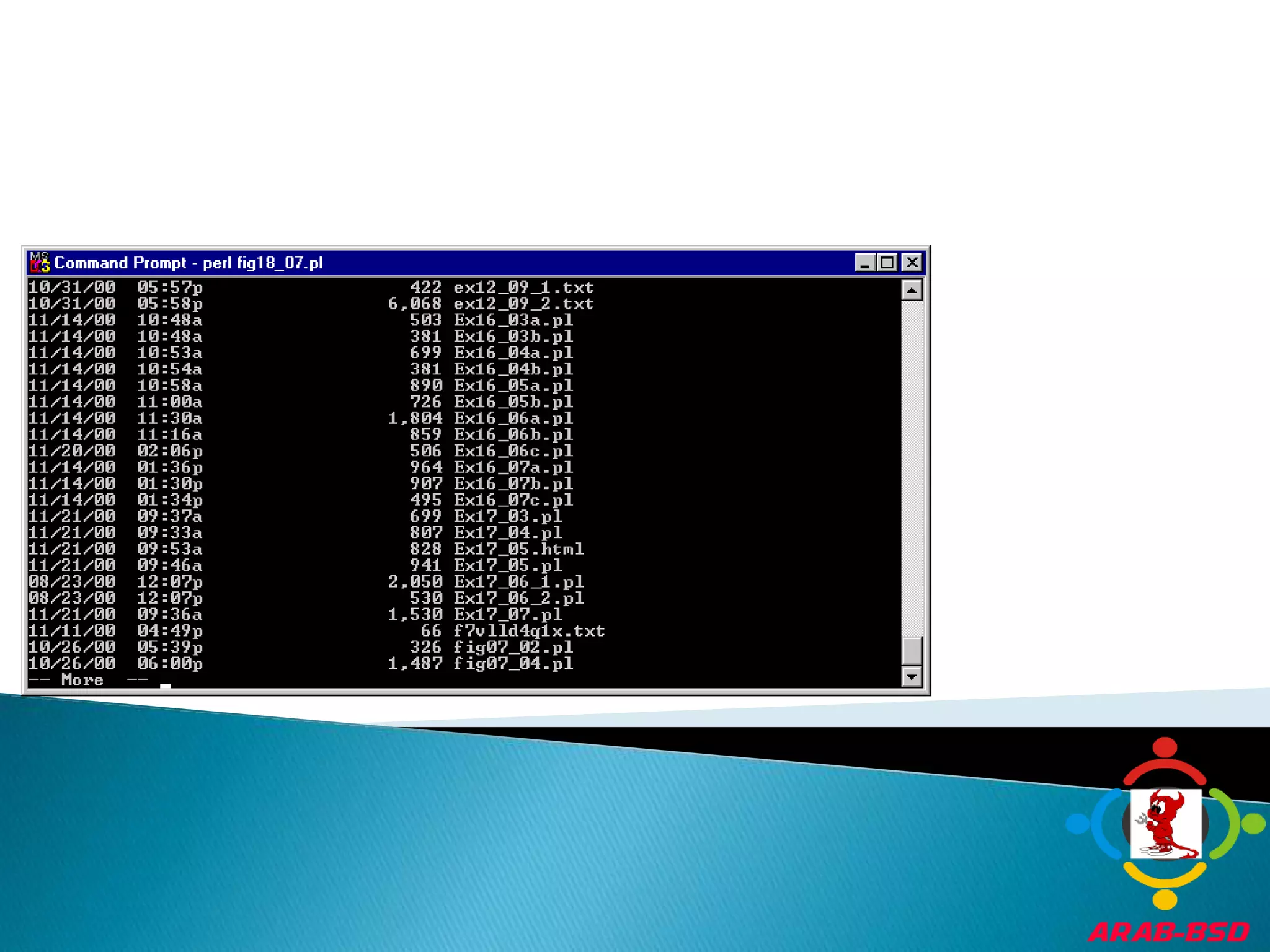Screen dimensions: 1270x952
Task: Click the 6,068 file size value
Action: click(415, 304)
